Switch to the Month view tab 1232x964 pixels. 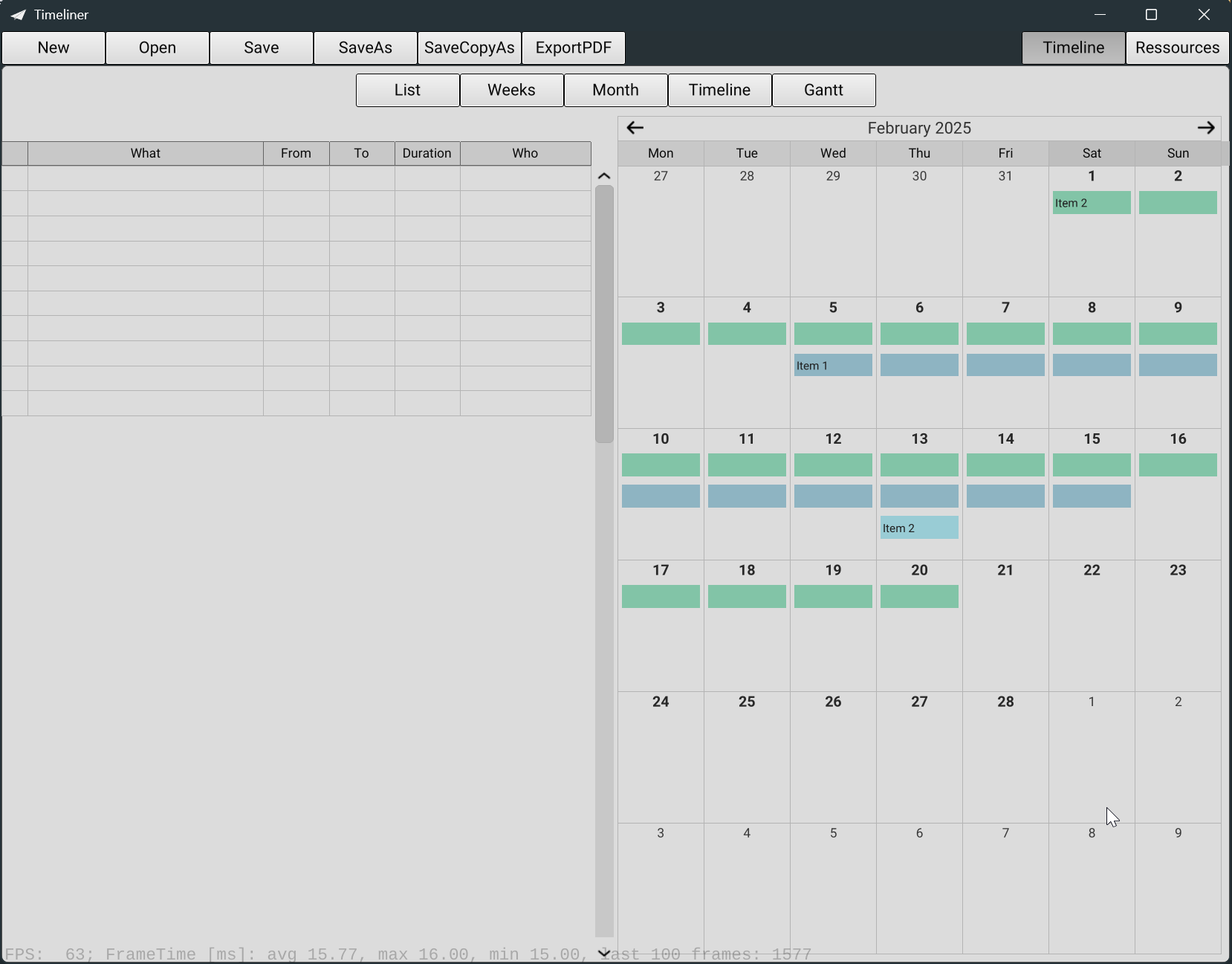pos(615,90)
